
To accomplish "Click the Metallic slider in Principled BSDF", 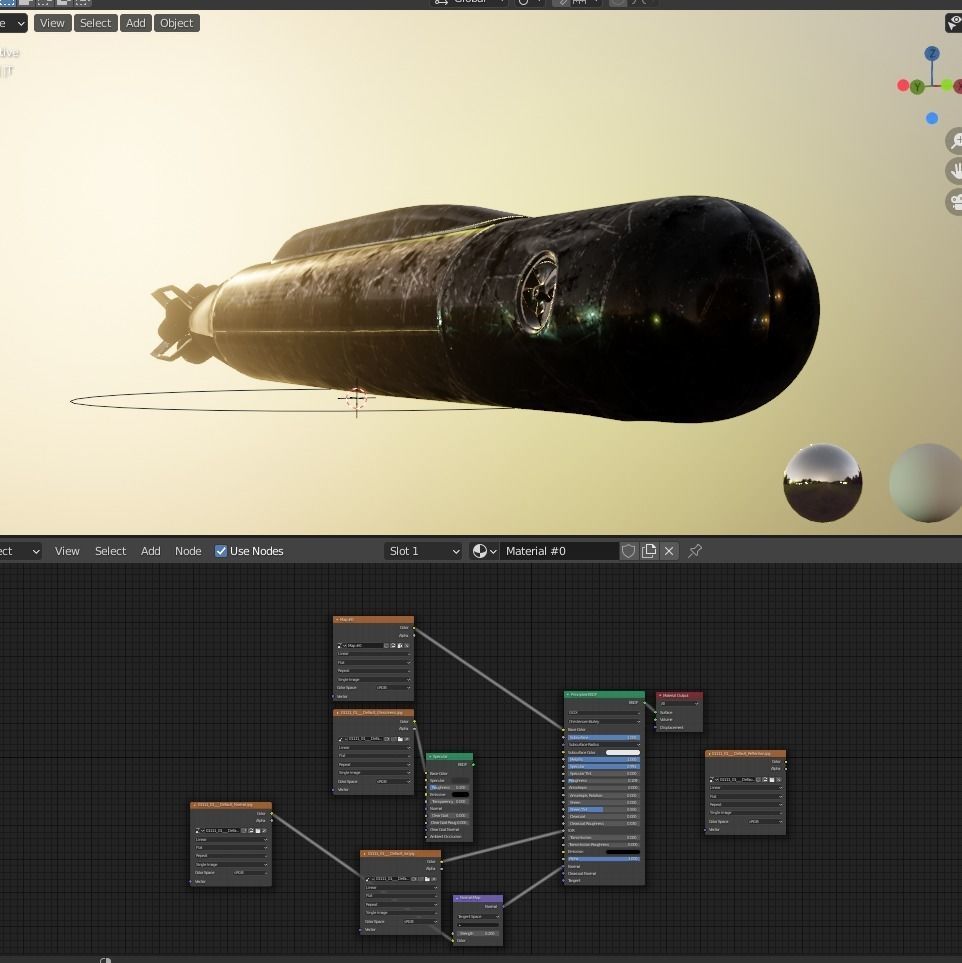I will point(604,760).
